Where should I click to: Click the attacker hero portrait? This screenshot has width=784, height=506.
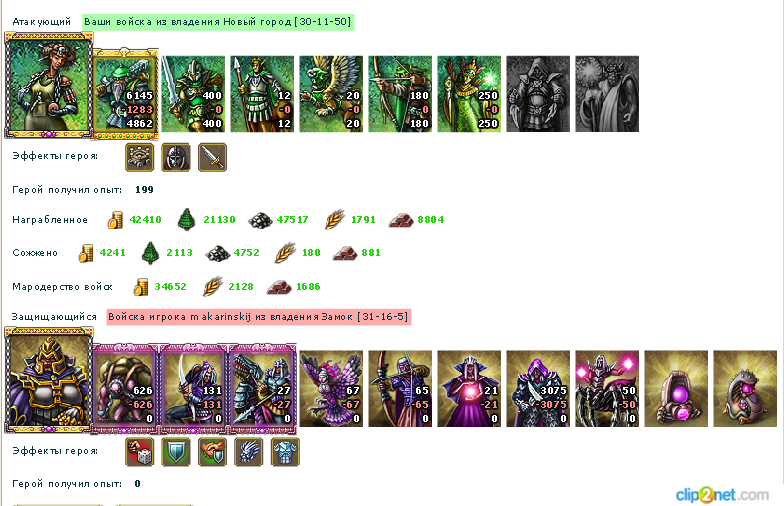[48, 85]
